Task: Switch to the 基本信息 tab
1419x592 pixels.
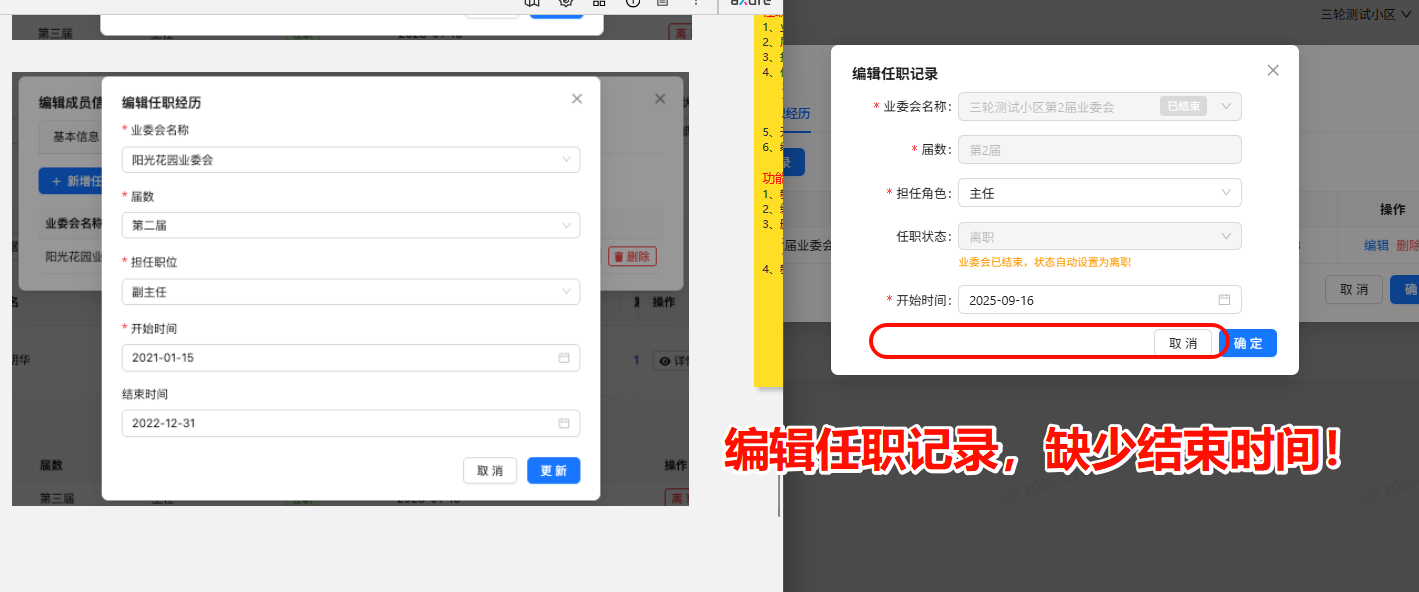Action: coord(78,136)
